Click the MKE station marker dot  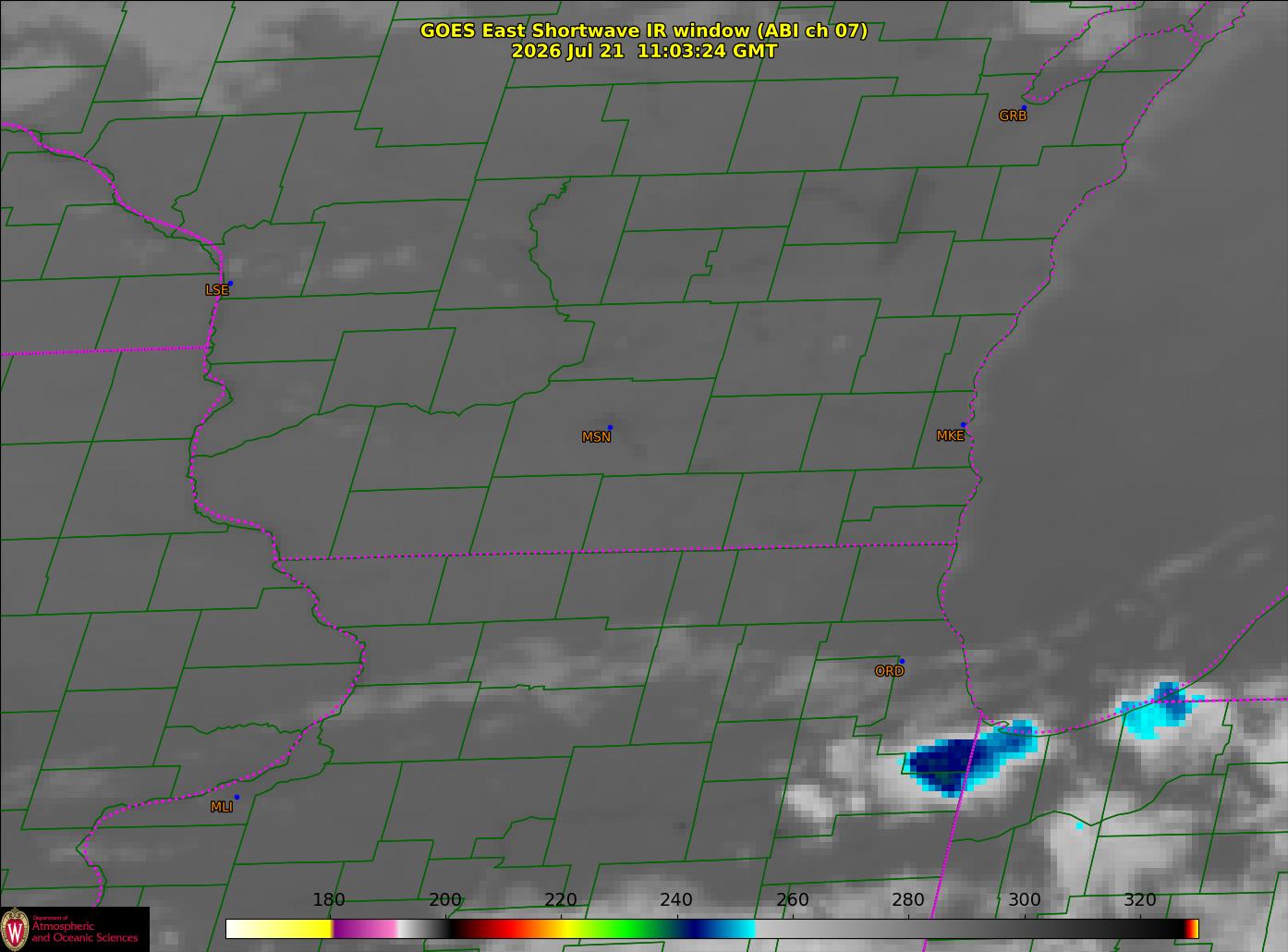(963, 425)
